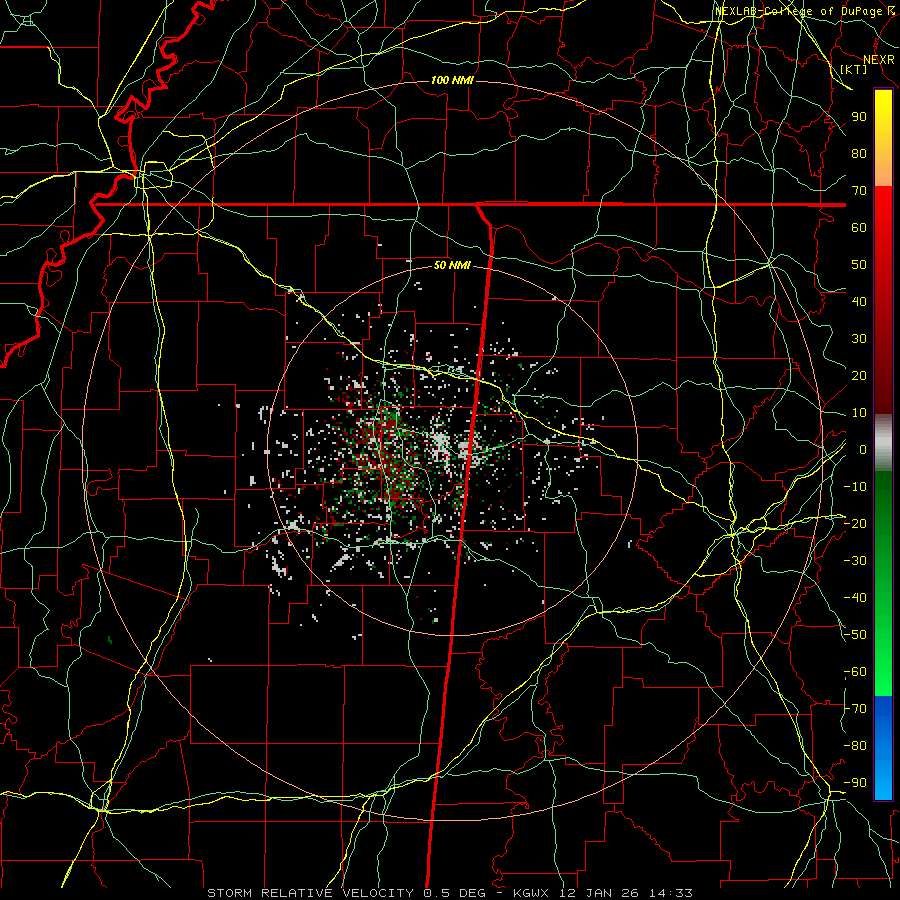Select the 50 value on the velocity scale

pyautogui.click(x=859, y=265)
